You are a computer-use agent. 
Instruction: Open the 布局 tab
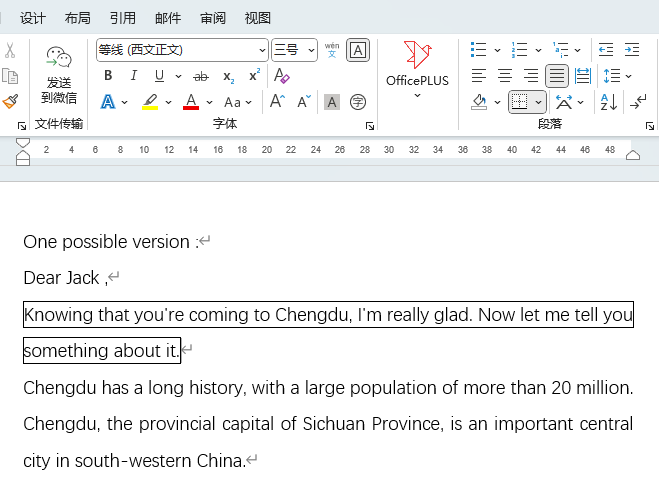pos(77,18)
